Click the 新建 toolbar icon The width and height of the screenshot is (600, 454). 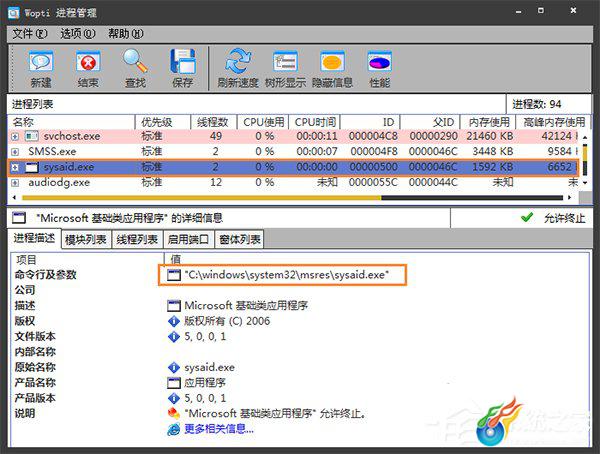pos(41,62)
